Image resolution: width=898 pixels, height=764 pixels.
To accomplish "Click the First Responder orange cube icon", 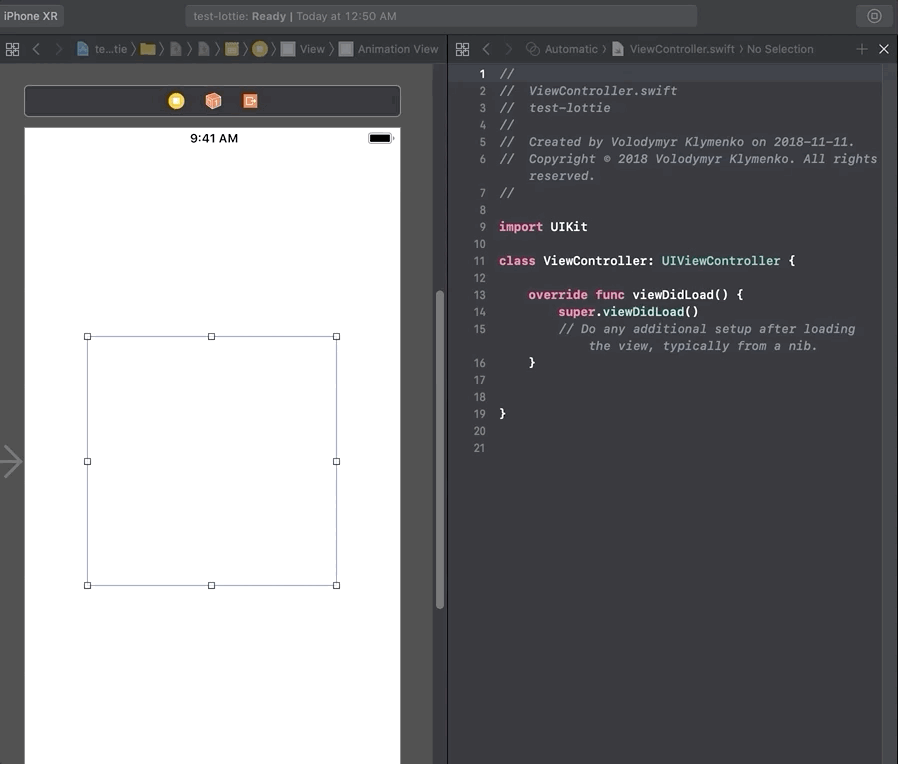I will (x=213, y=101).
